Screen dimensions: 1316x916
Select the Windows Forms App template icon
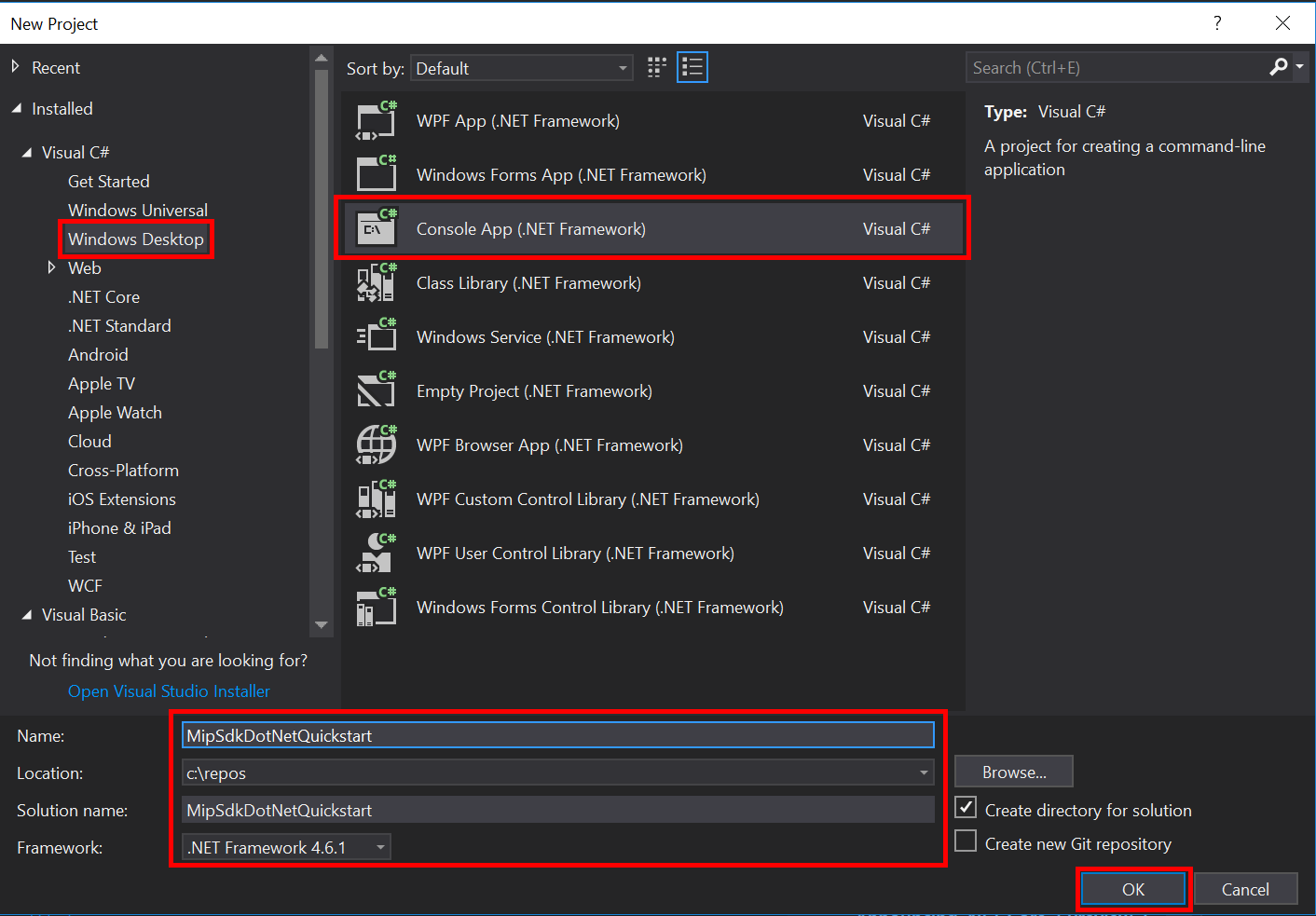(376, 174)
